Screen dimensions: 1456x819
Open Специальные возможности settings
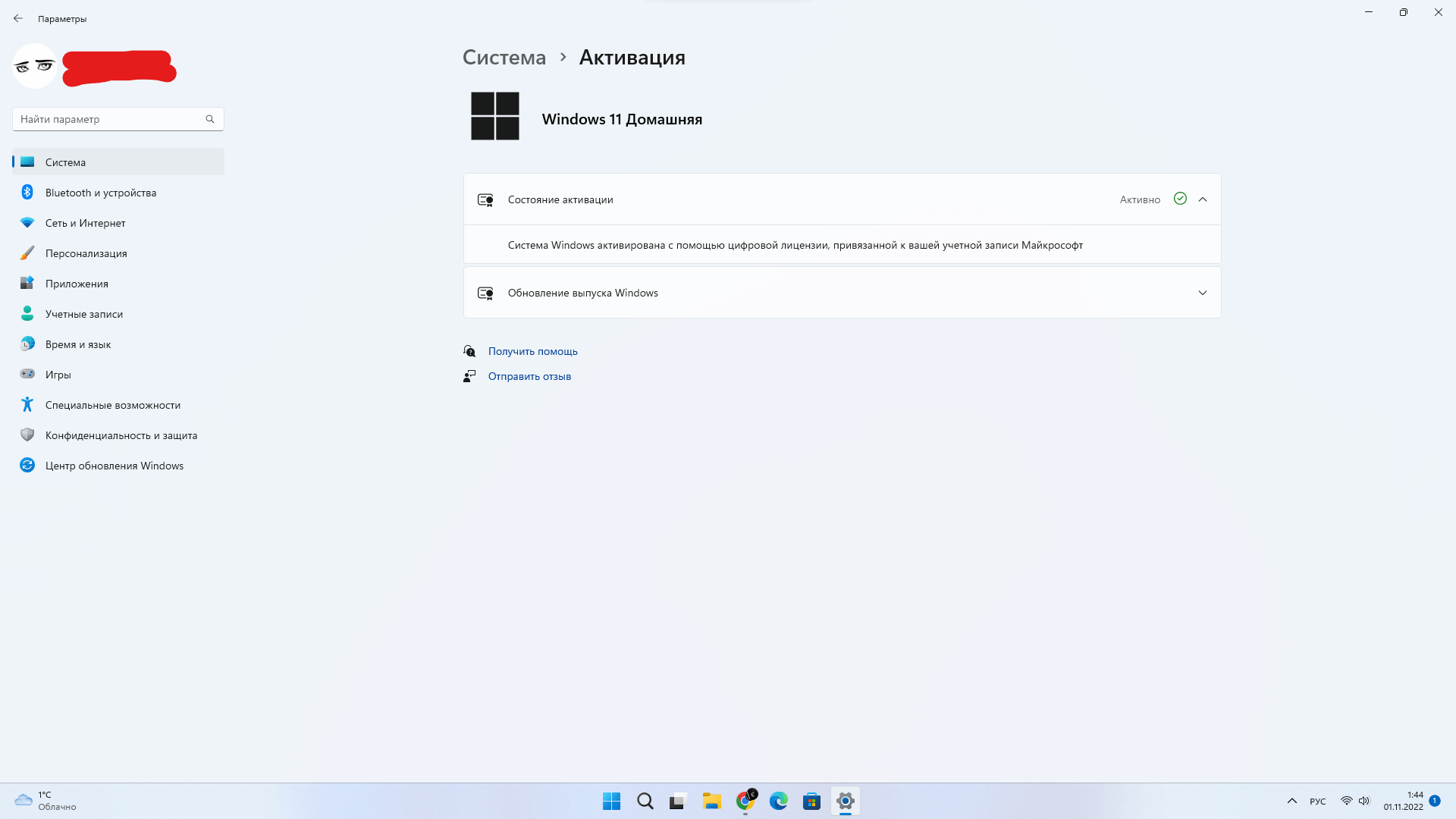click(118, 405)
